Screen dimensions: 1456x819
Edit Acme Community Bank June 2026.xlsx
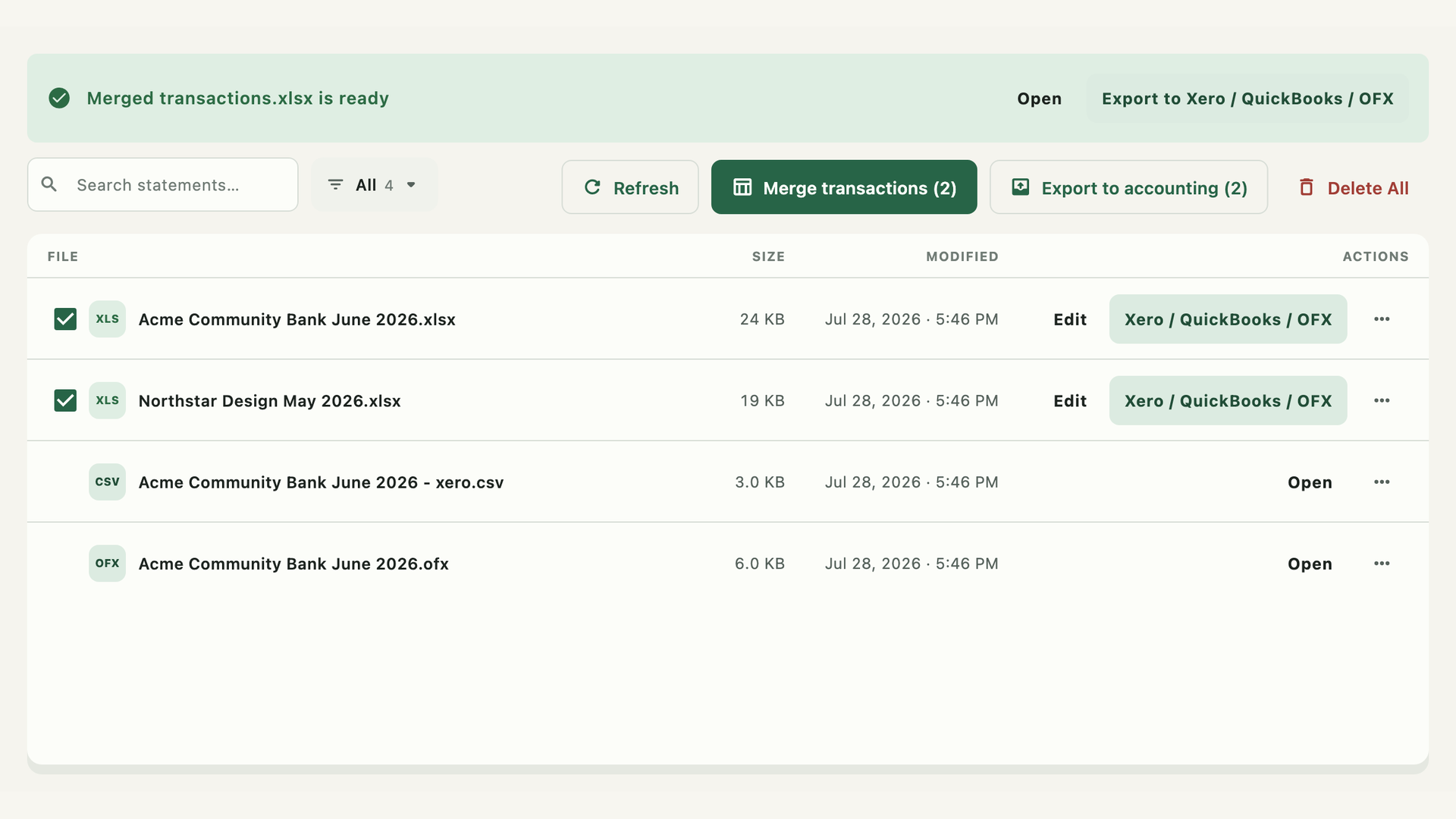click(x=1070, y=319)
